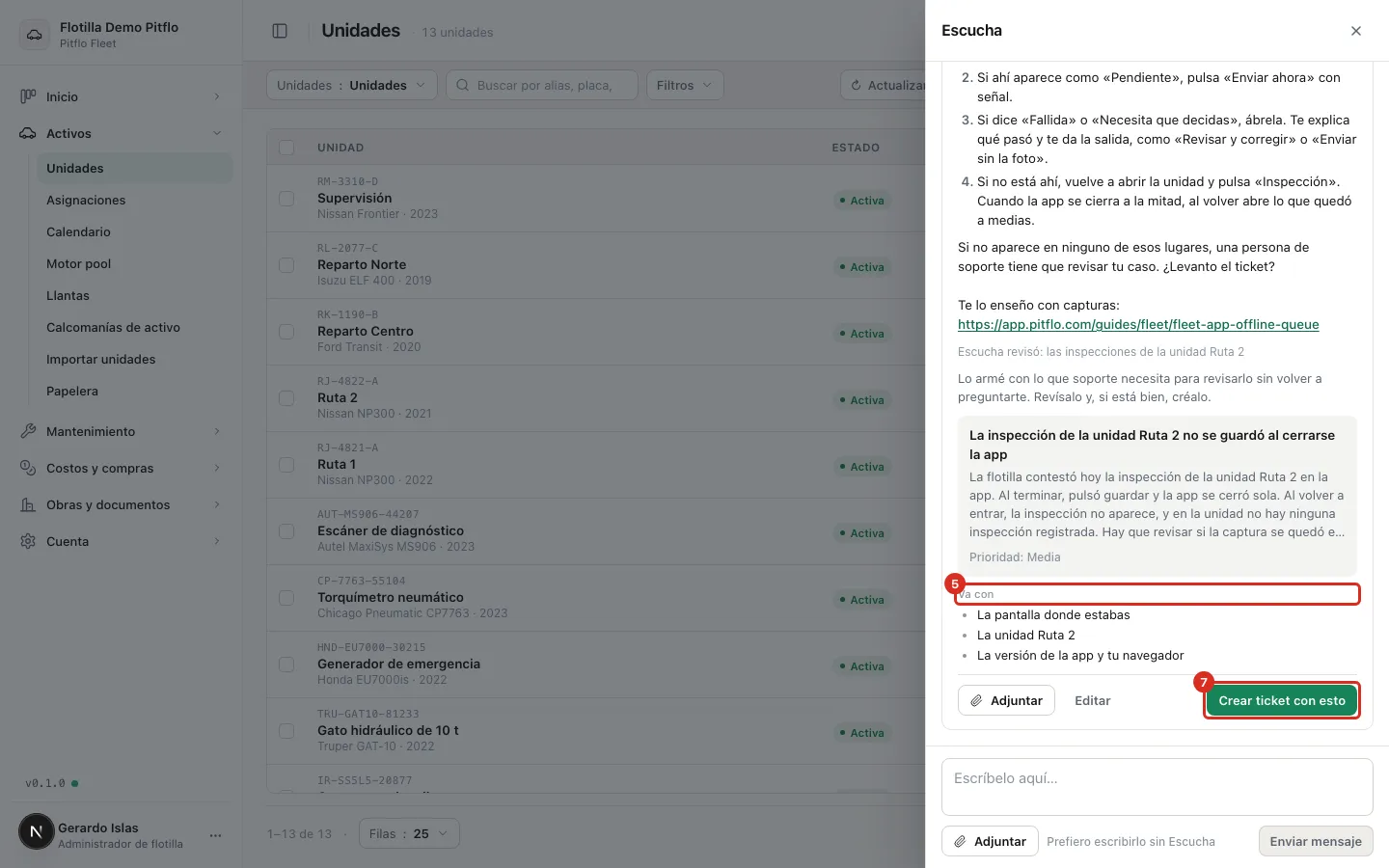1389x868 pixels.
Task: Click the Mantenimiento wrench icon
Action: pos(28,431)
